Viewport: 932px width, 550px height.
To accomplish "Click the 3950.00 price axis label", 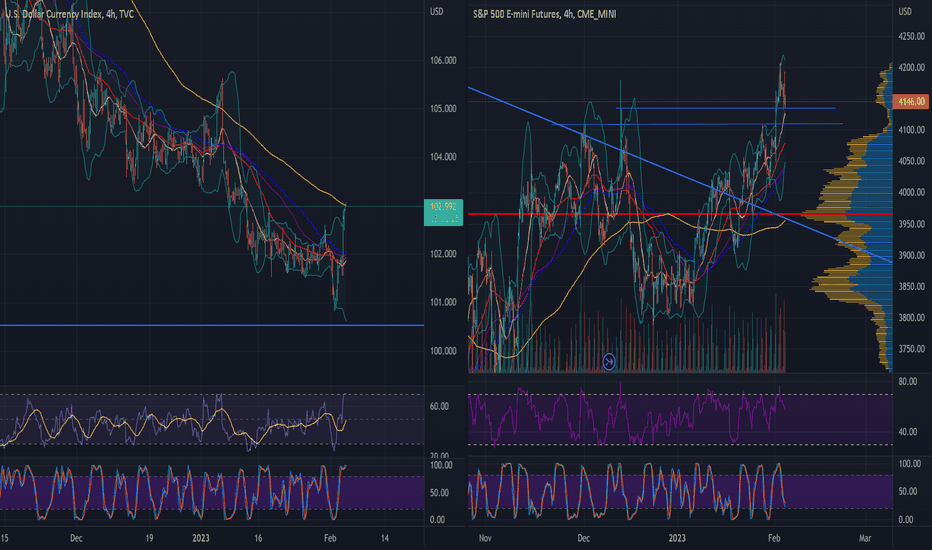I will [x=912, y=224].
